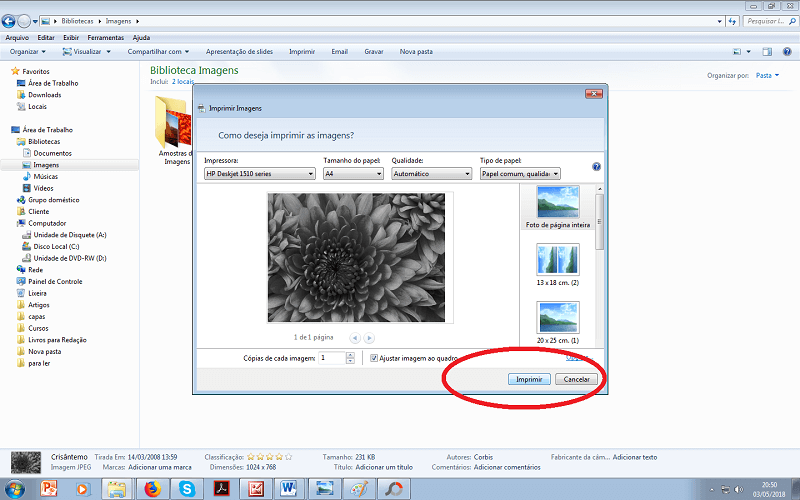Click the Imprimir button in dialog
The image size is (800, 500).
(529, 380)
